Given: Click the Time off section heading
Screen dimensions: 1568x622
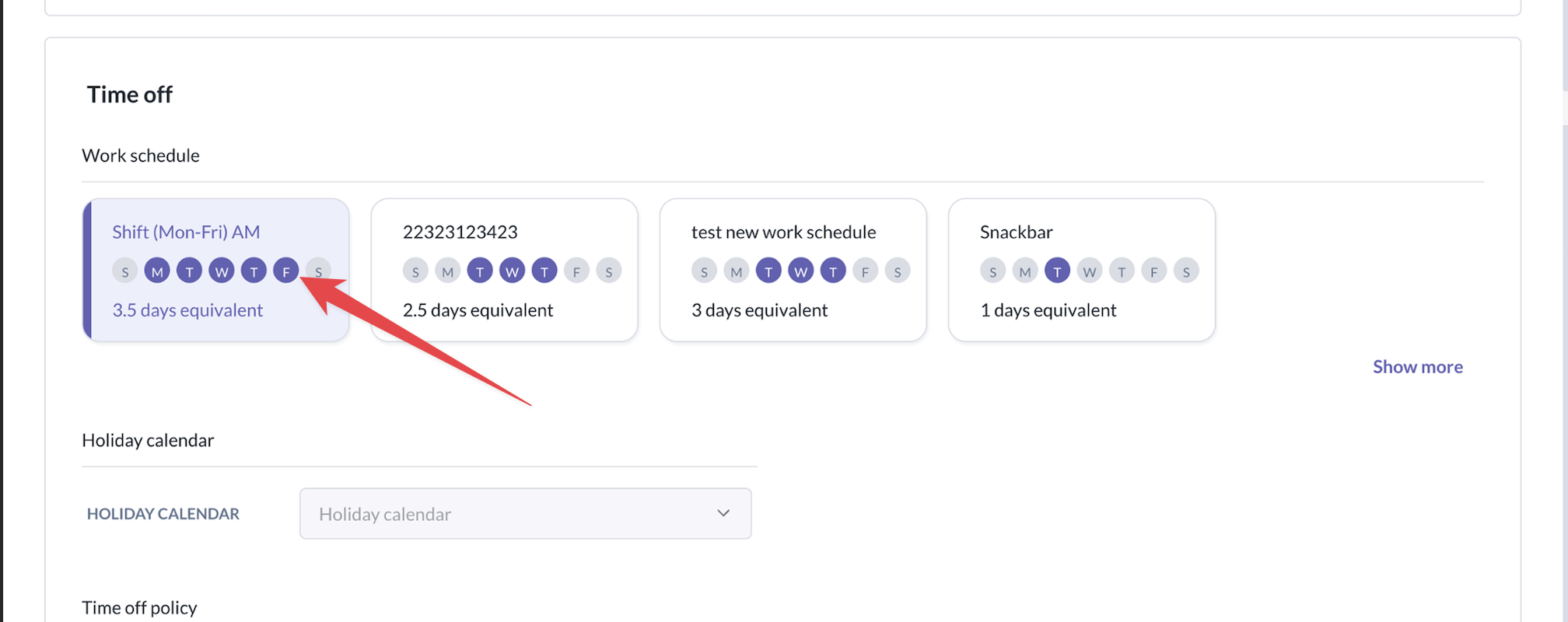Looking at the screenshot, I should point(130,95).
